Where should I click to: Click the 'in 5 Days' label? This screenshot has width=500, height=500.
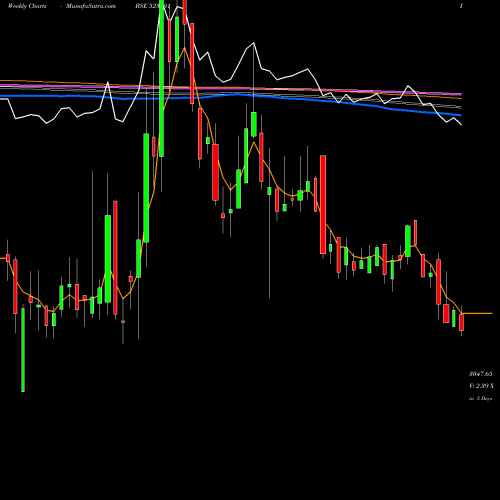tap(480, 398)
